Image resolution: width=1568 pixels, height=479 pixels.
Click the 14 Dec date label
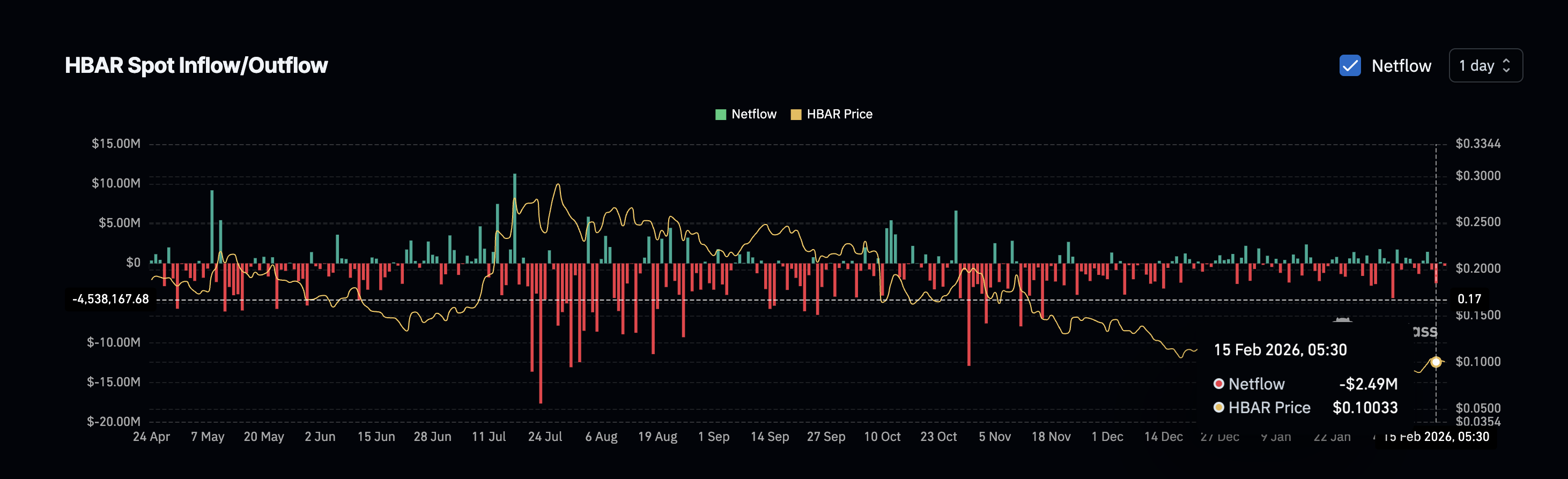1163,437
